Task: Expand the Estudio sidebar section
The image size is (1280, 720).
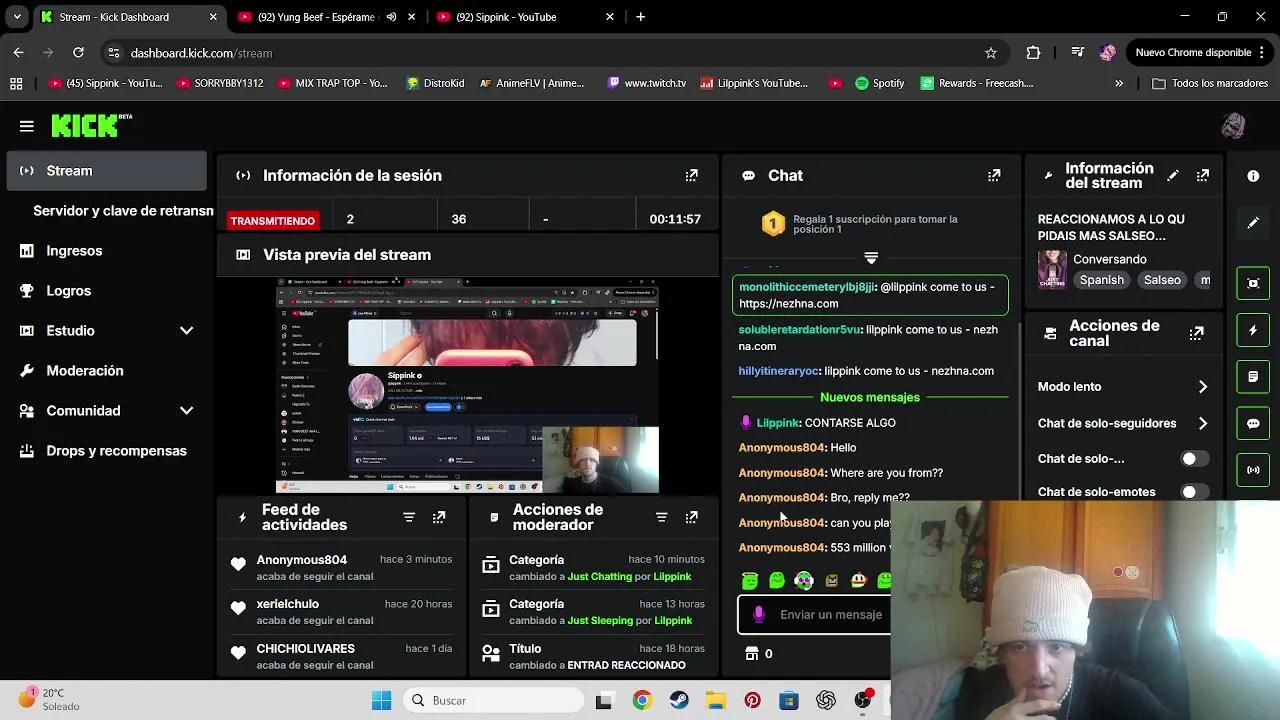Action: (186, 330)
